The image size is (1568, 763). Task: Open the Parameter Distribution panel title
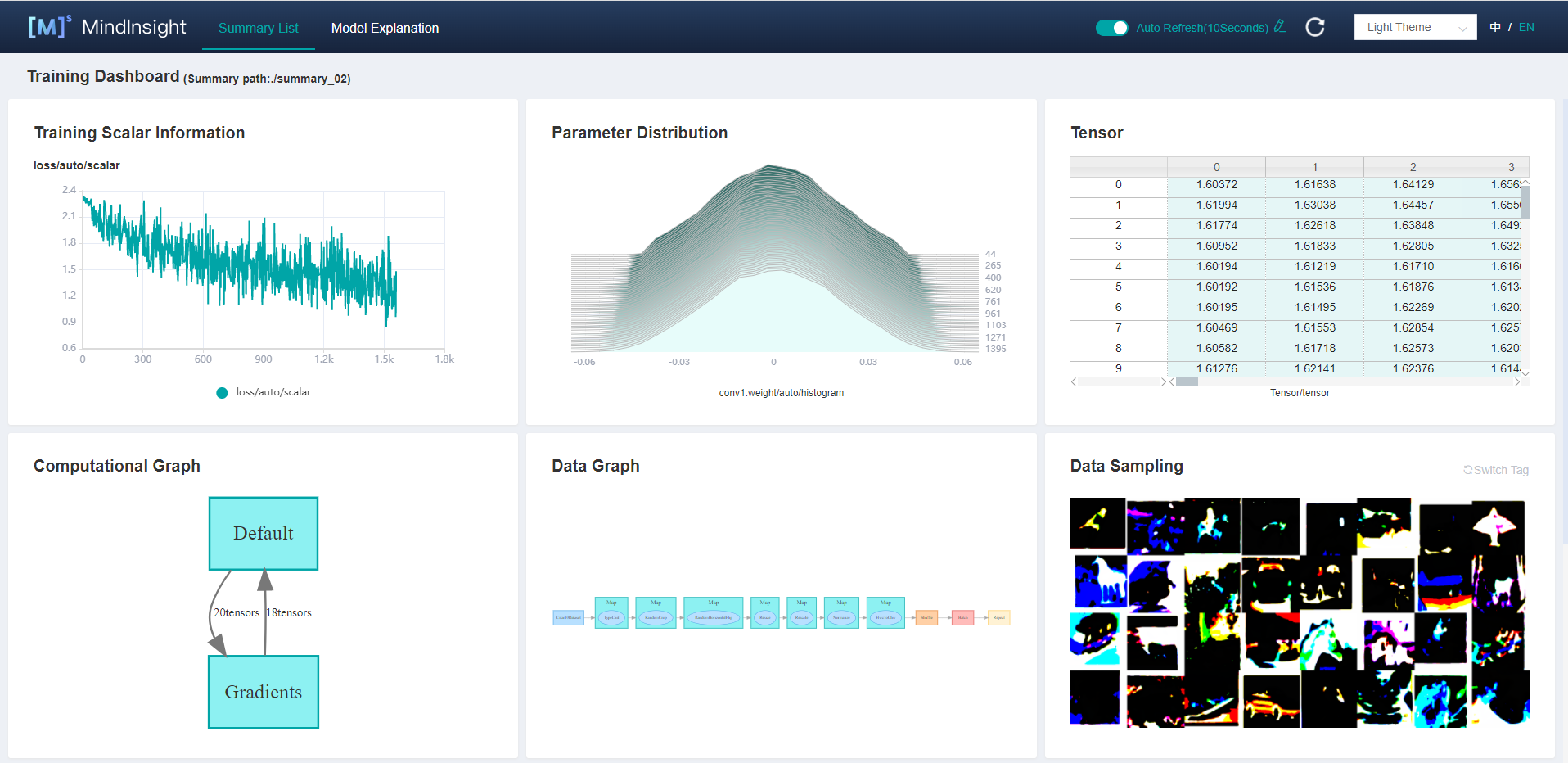pyautogui.click(x=639, y=133)
